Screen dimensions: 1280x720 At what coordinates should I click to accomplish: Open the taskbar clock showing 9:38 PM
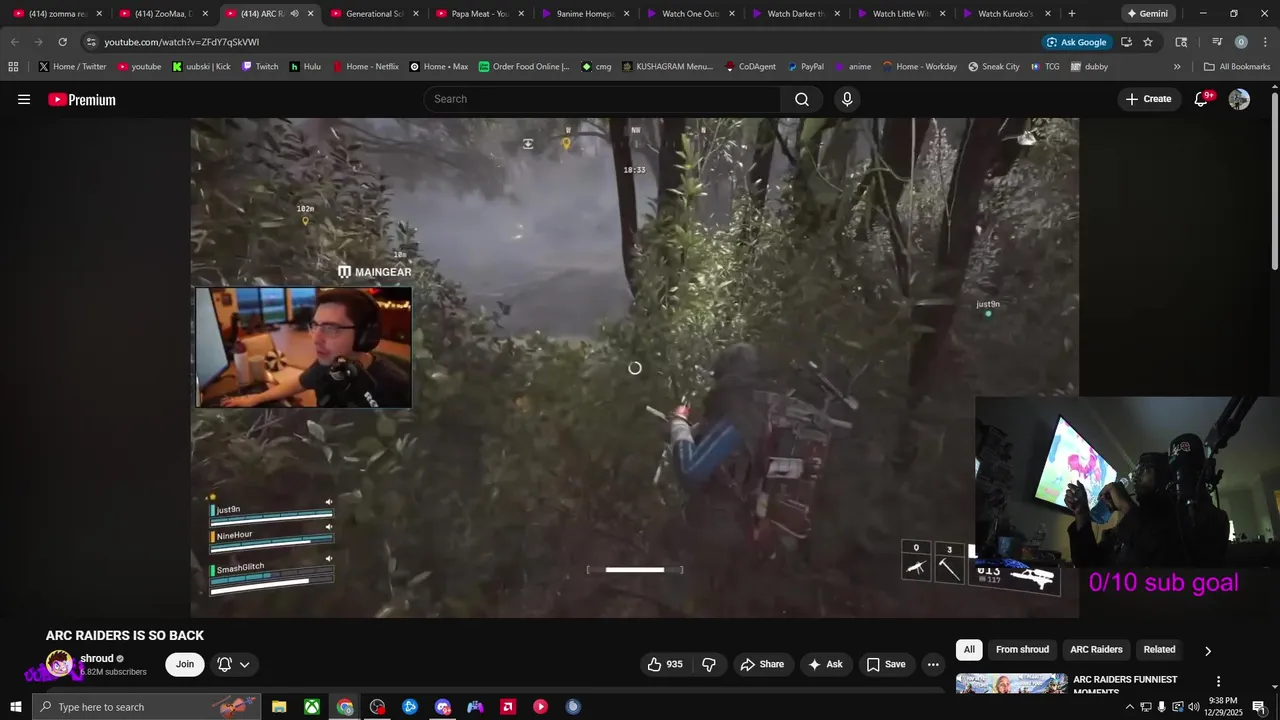(1222, 707)
